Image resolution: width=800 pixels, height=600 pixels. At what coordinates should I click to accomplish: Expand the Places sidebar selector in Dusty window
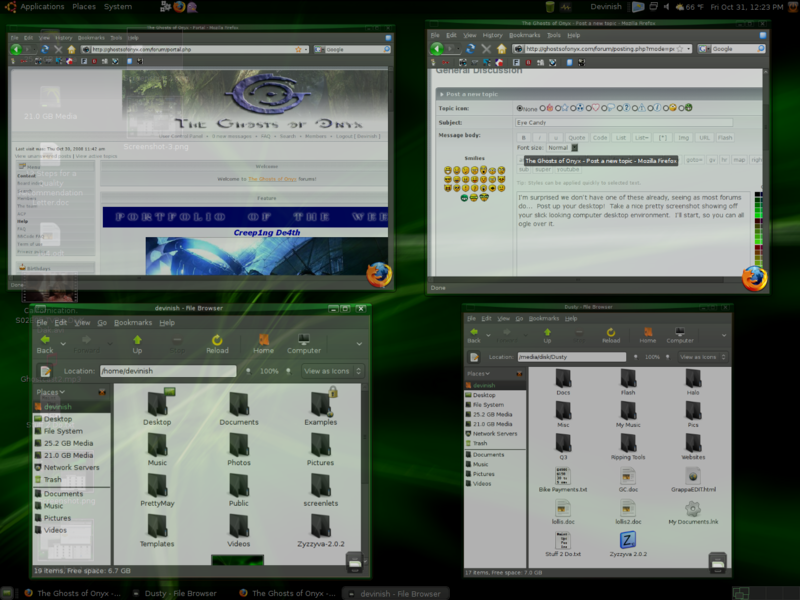478,374
